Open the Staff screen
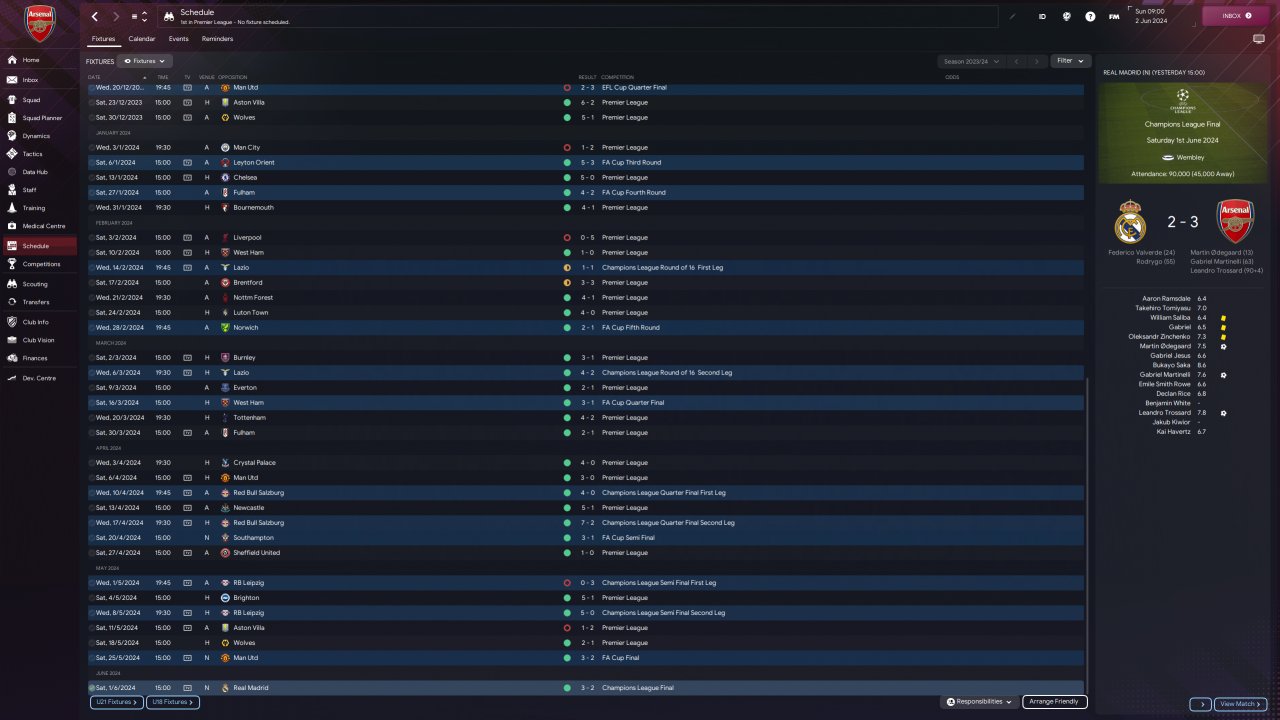Image resolution: width=1280 pixels, height=720 pixels. 39,190
